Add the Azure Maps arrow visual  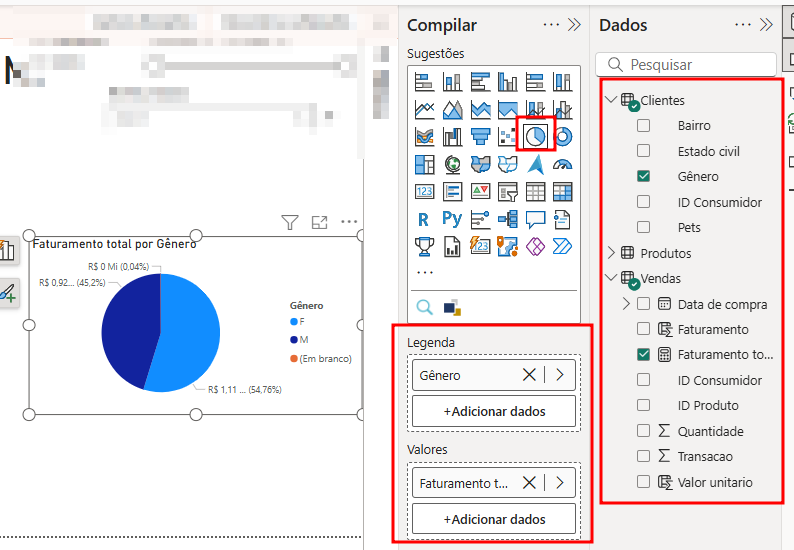point(535,164)
